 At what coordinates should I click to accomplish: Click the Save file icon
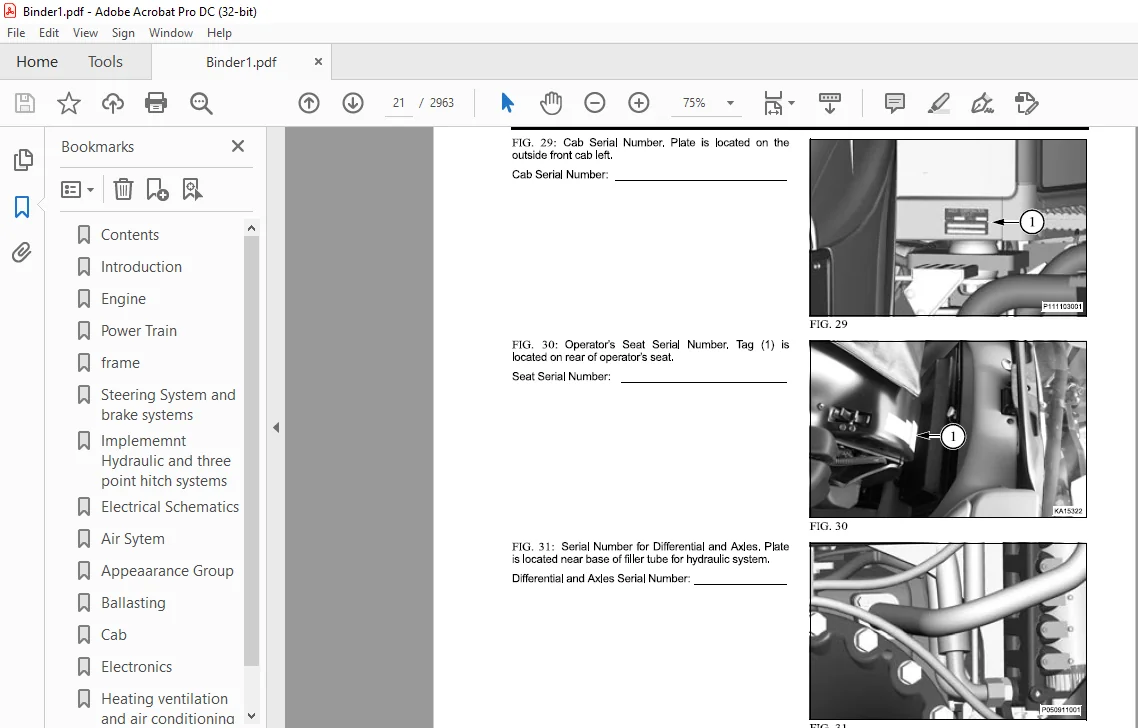[25, 103]
